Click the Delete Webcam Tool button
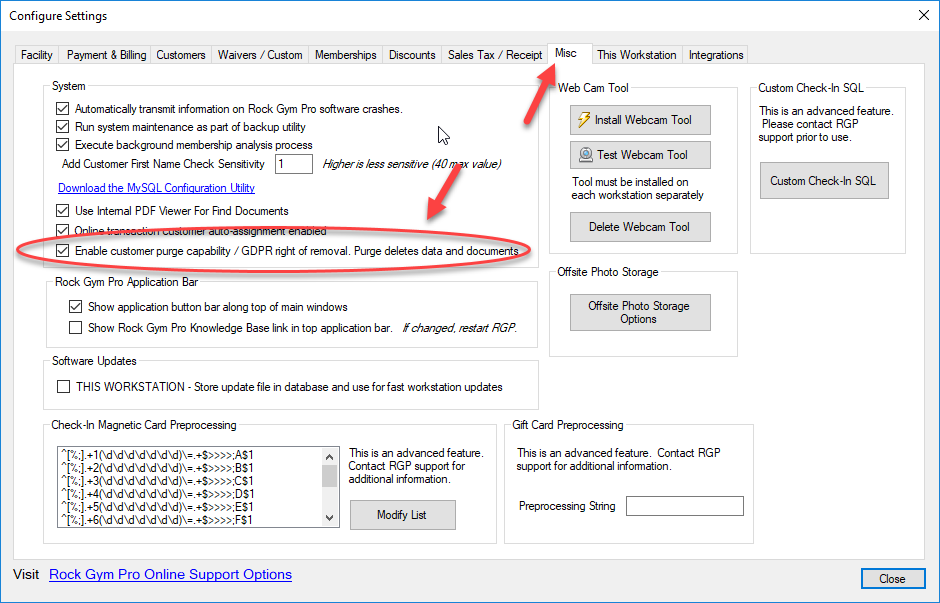 pyautogui.click(x=640, y=227)
